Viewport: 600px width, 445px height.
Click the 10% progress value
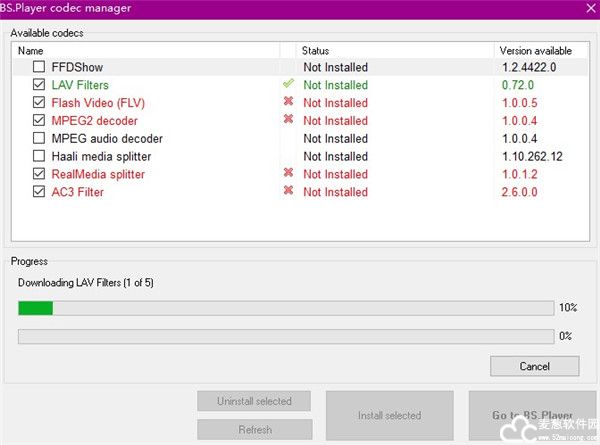(568, 308)
